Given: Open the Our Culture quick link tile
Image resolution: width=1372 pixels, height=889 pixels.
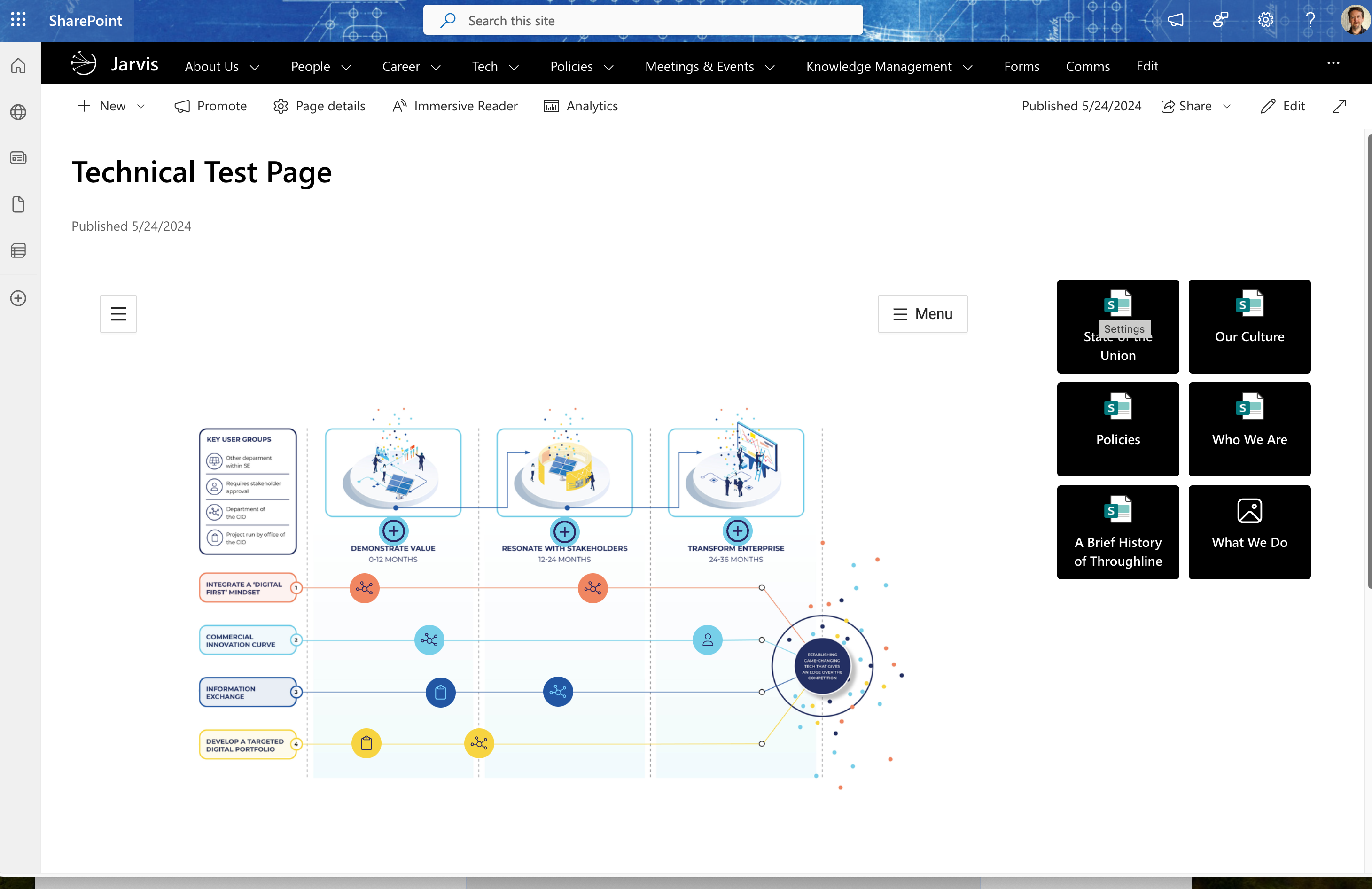Looking at the screenshot, I should coord(1249,326).
